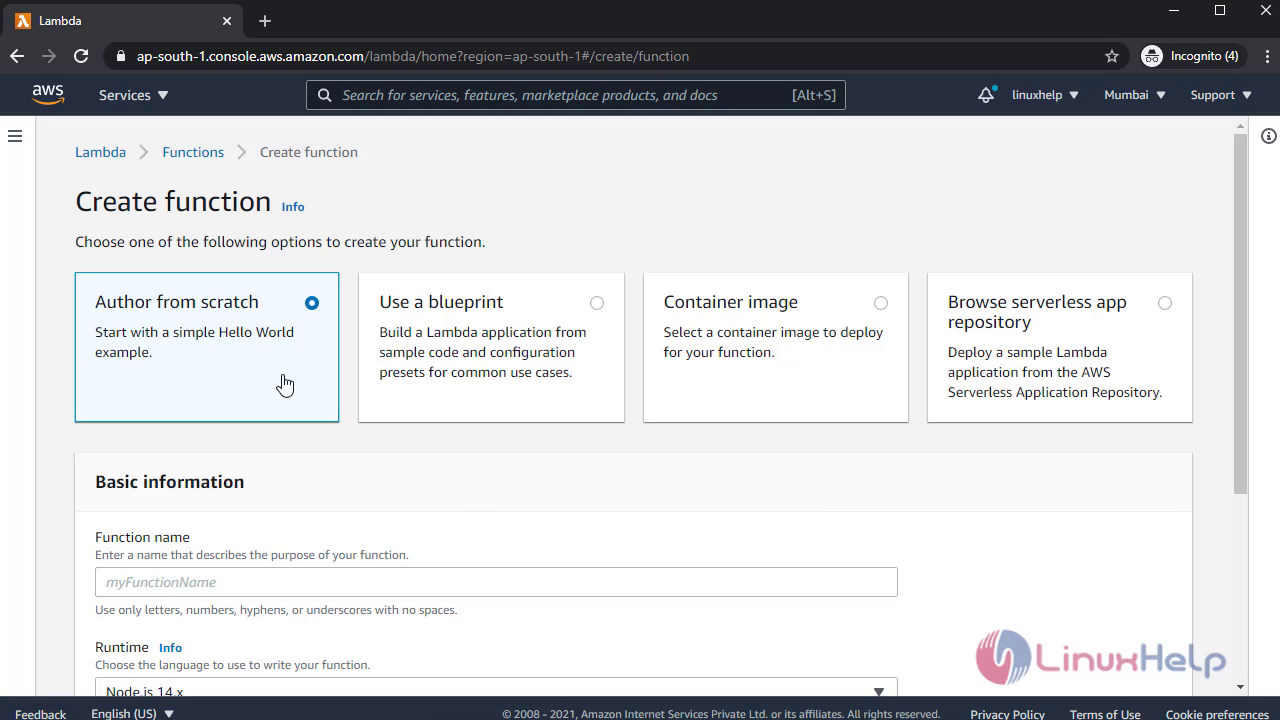This screenshot has height=720, width=1280.
Task: Open the notifications bell icon
Action: click(x=986, y=95)
